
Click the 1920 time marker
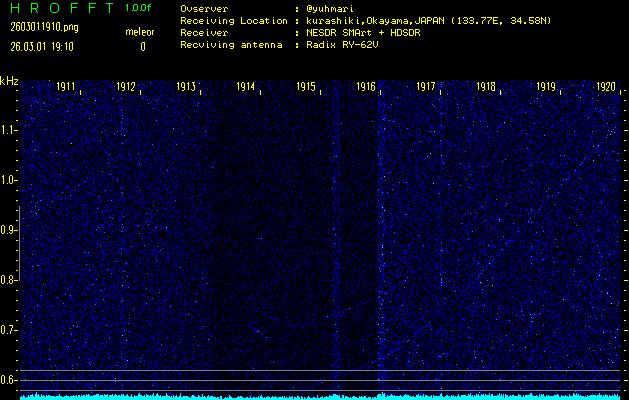coord(606,87)
